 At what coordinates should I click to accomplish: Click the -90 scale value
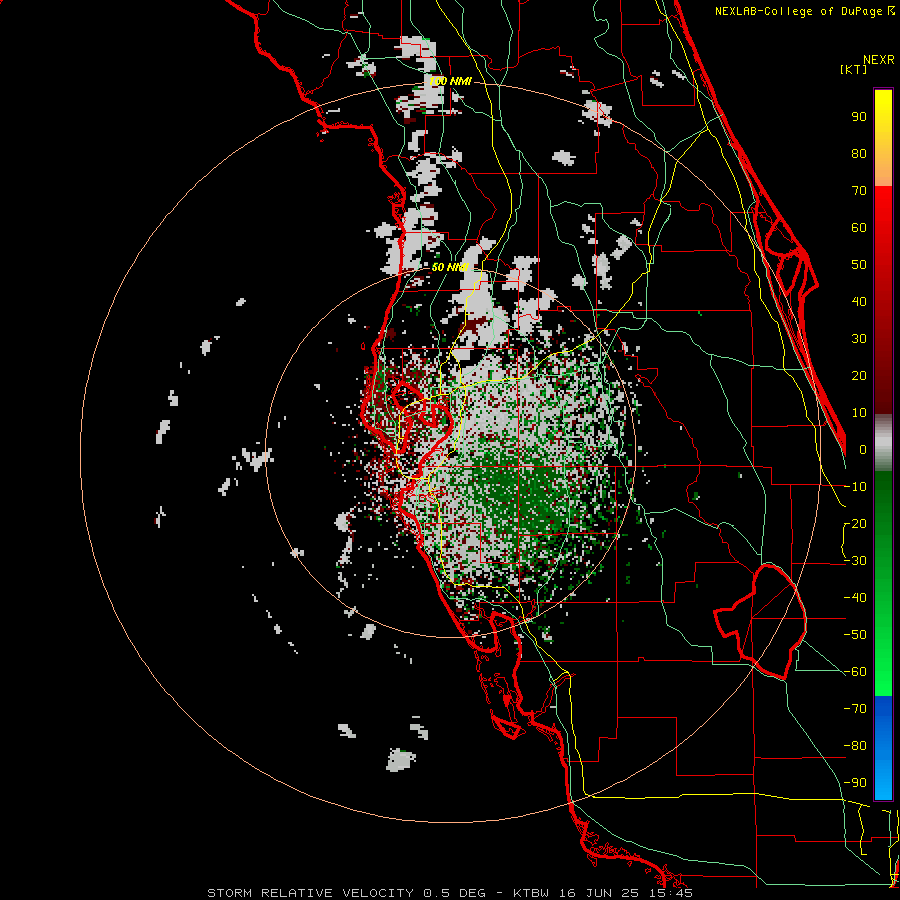(855, 783)
